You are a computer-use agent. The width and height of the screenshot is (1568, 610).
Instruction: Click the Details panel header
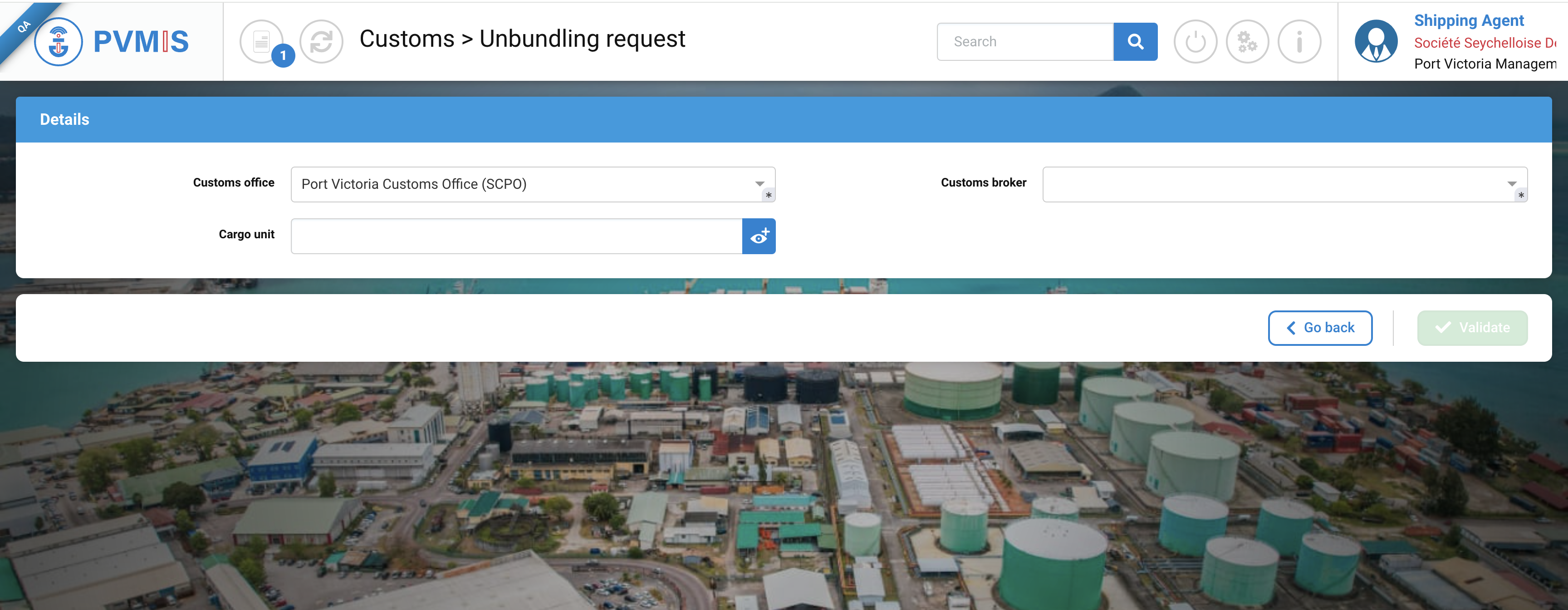coord(783,119)
